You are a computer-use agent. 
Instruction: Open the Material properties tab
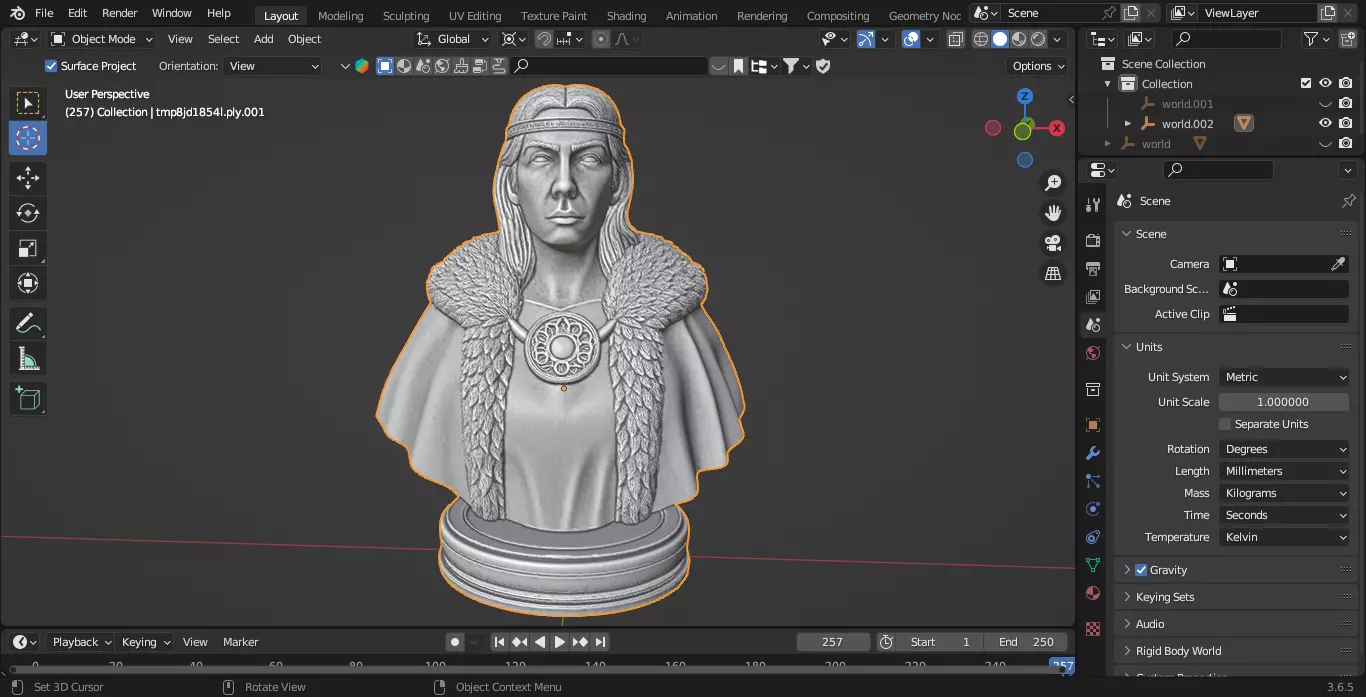(x=1093, y=593)
